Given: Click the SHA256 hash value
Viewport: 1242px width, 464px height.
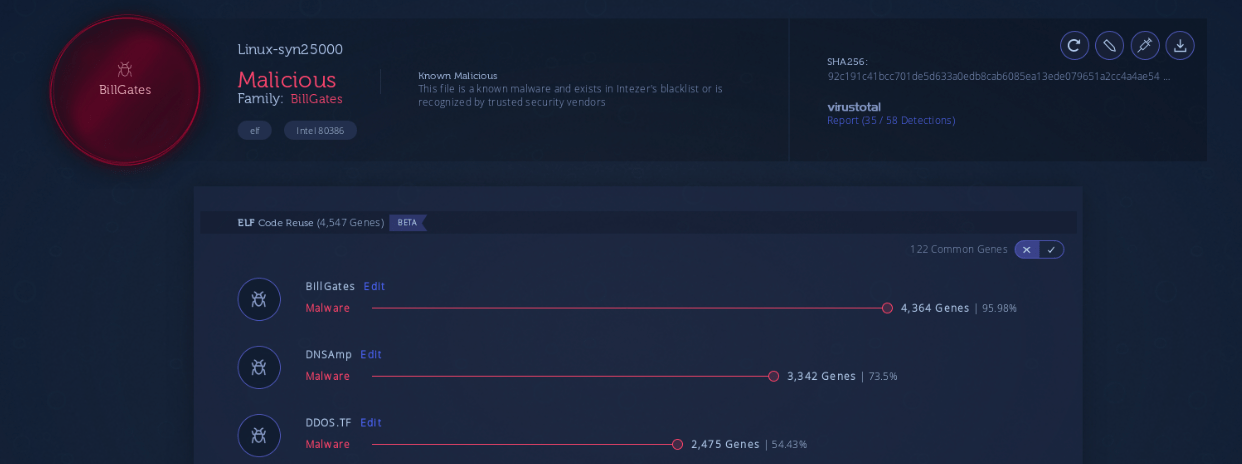Looking at the screenshot, I should tap(998, 76).
